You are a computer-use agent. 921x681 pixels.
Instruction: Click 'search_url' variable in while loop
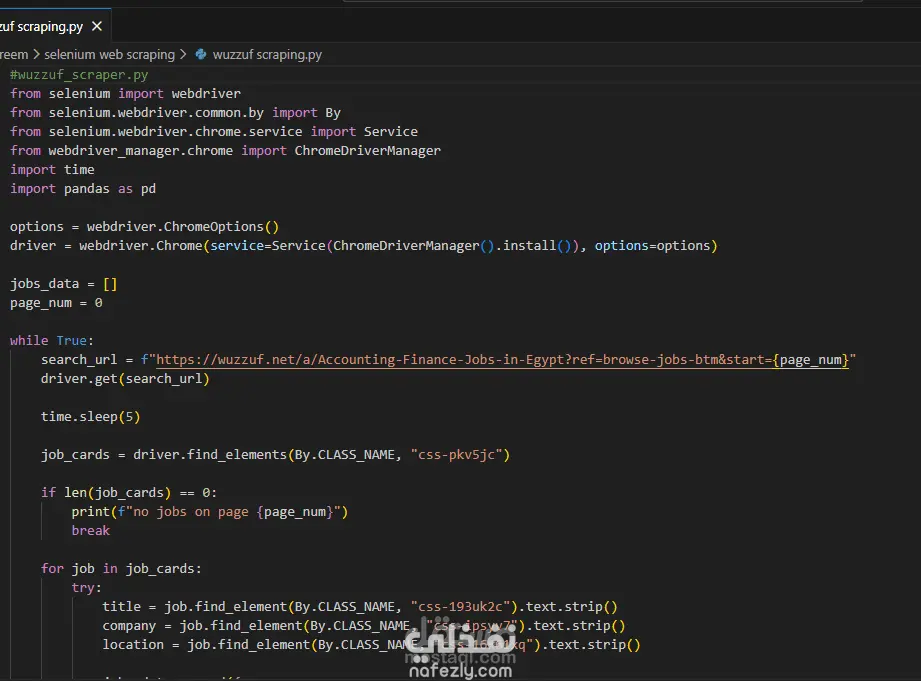tap(79, 360)
